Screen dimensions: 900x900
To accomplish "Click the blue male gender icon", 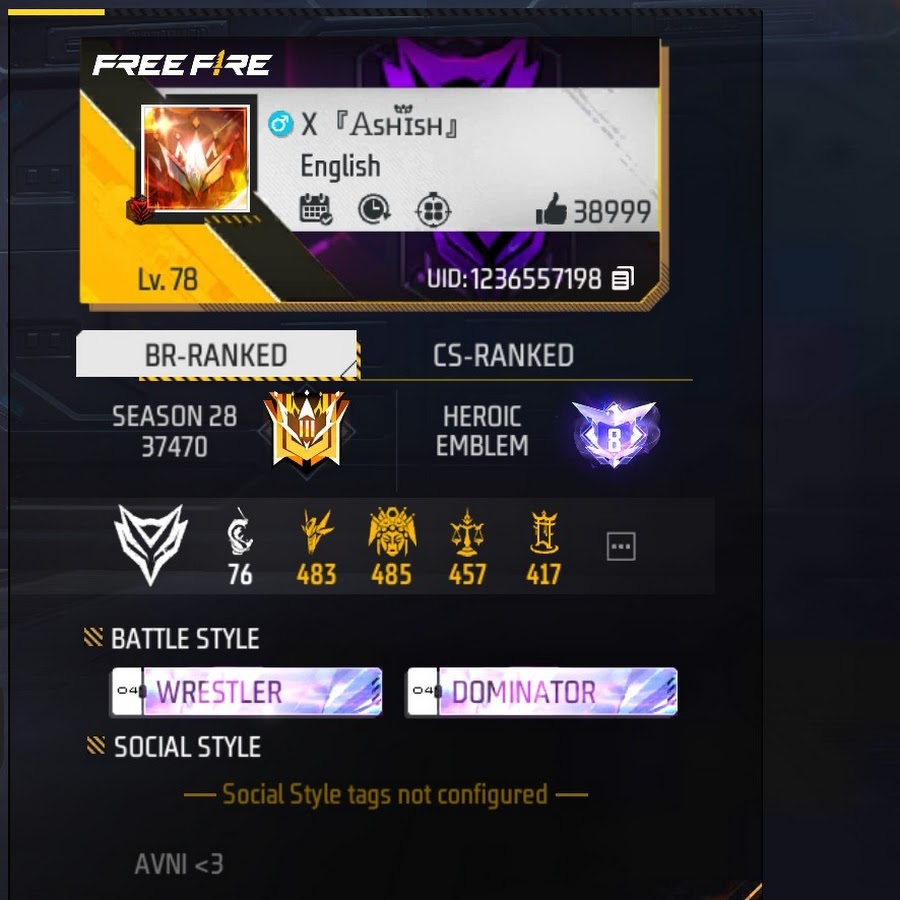I will click(x=281, y=124).
